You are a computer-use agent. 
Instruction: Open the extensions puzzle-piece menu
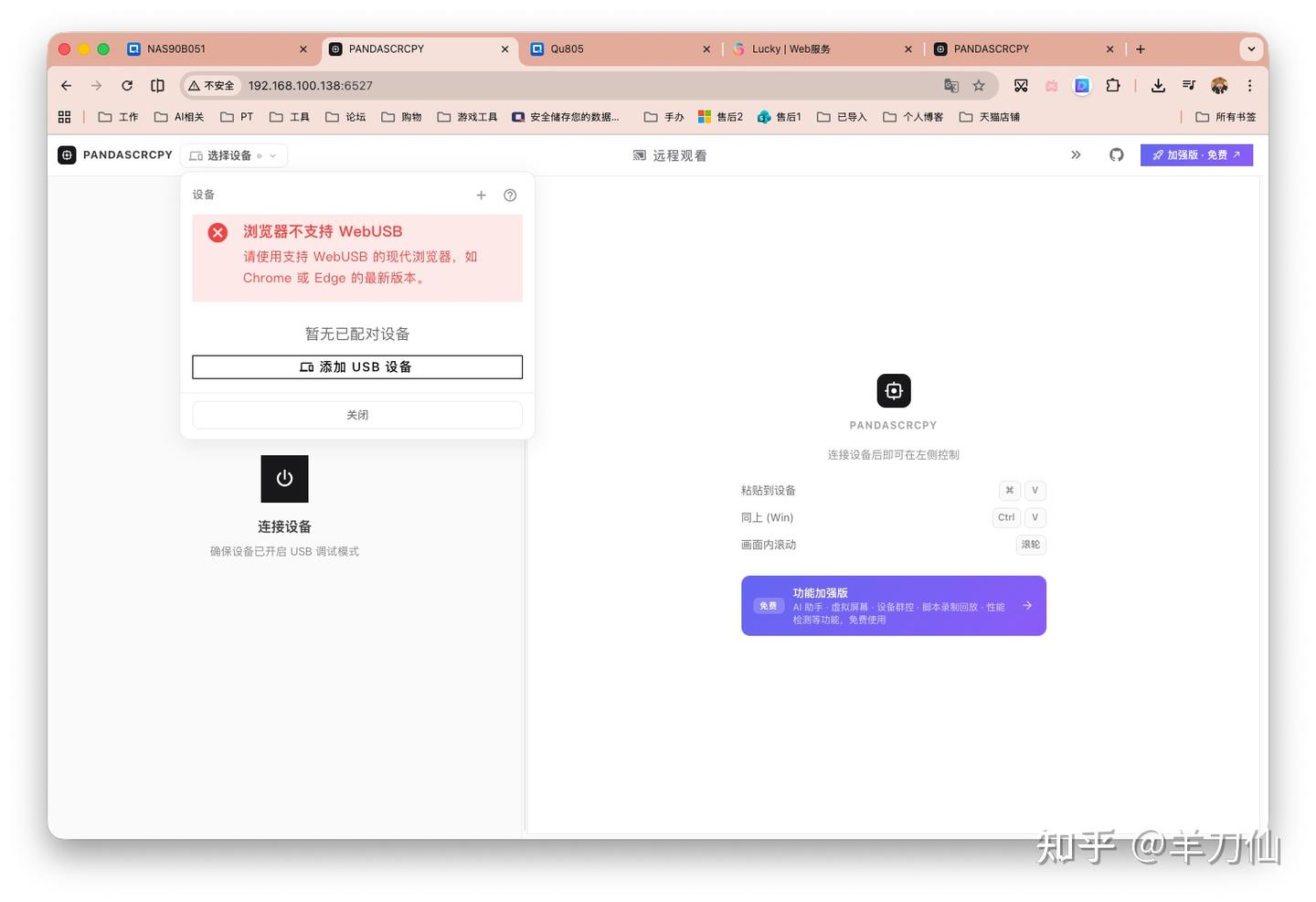1112,86
